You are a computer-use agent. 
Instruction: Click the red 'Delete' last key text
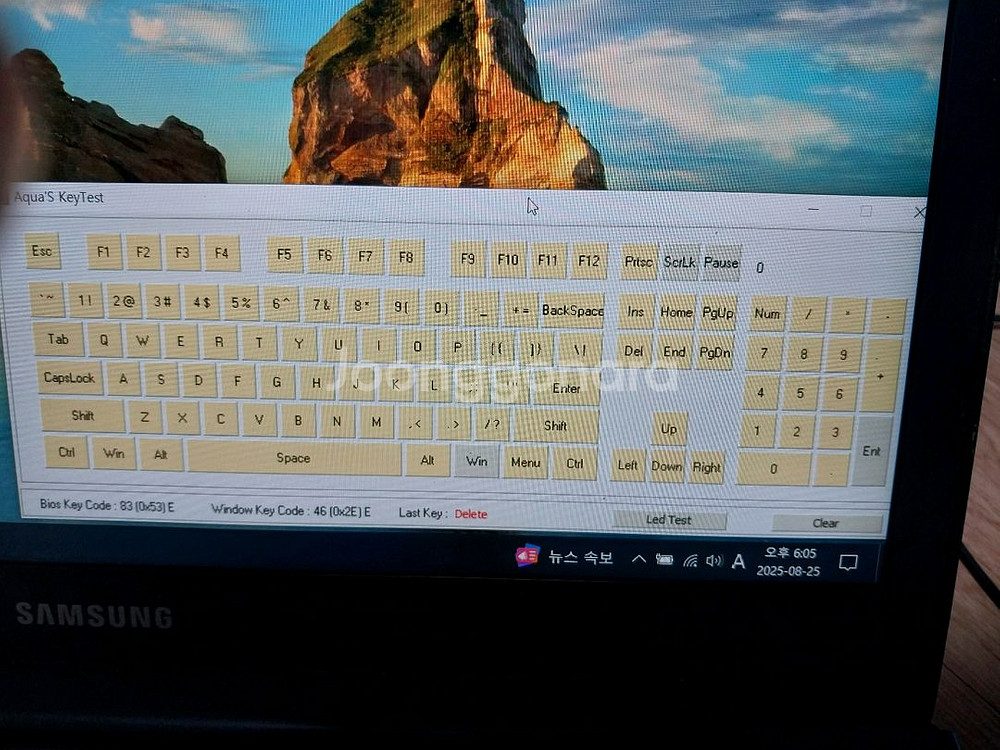coord(471,513)
